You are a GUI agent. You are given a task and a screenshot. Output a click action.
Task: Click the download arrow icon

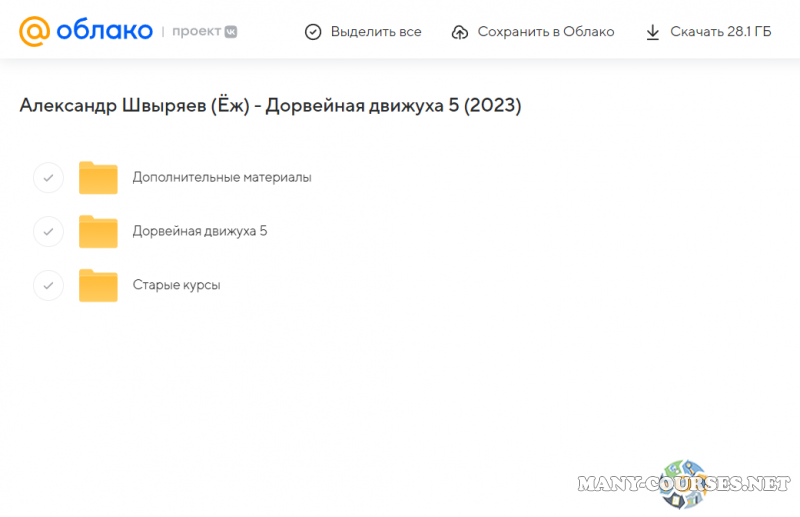[653, 32]
